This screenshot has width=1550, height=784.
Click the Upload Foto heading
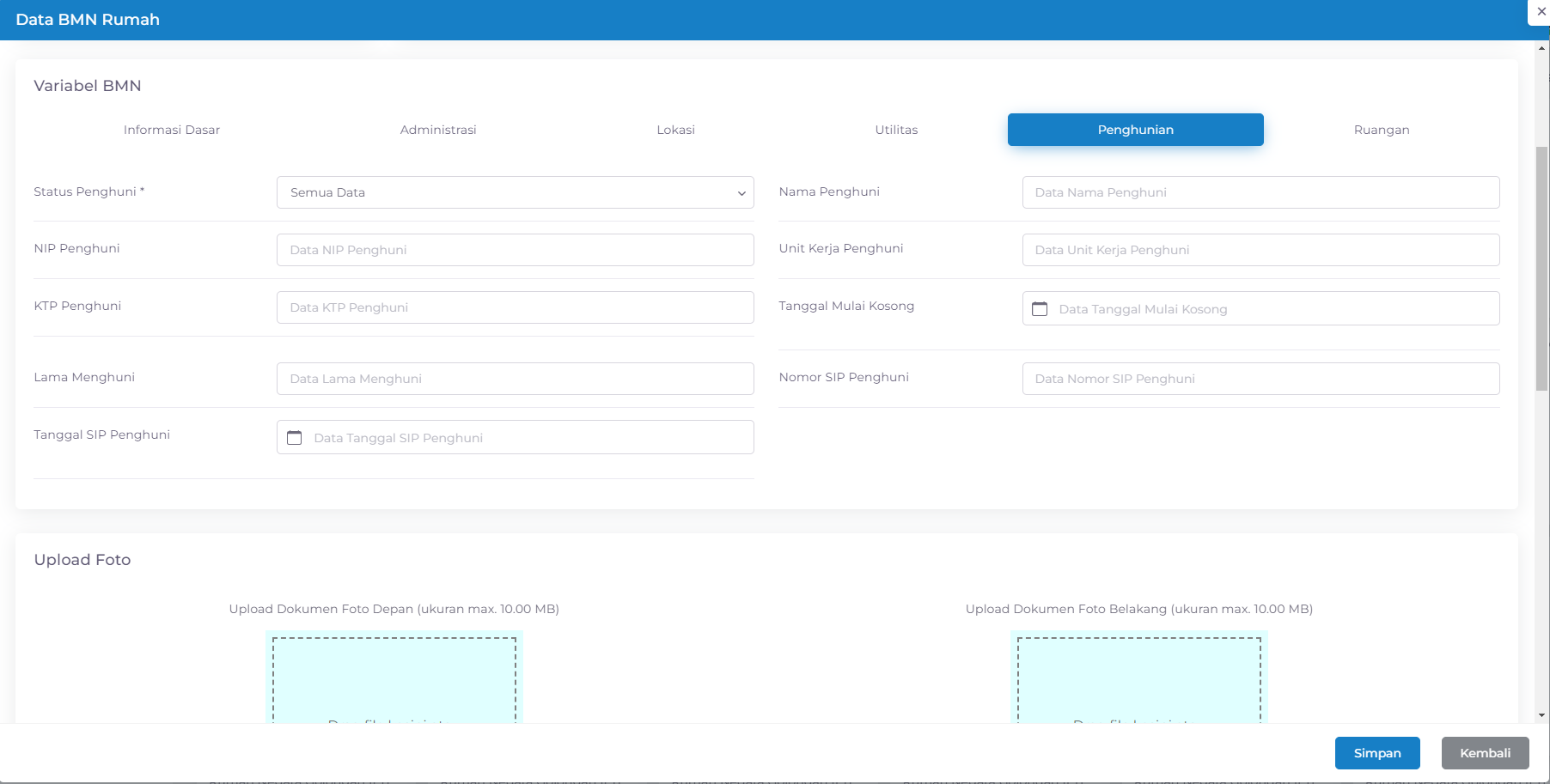pos(82,560)
